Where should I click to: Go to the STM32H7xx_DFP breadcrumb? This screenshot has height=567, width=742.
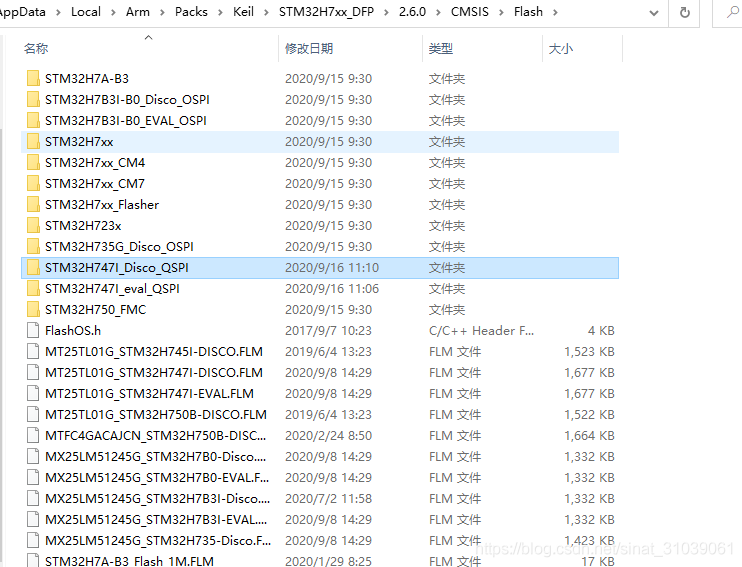(x=327, y=12)
